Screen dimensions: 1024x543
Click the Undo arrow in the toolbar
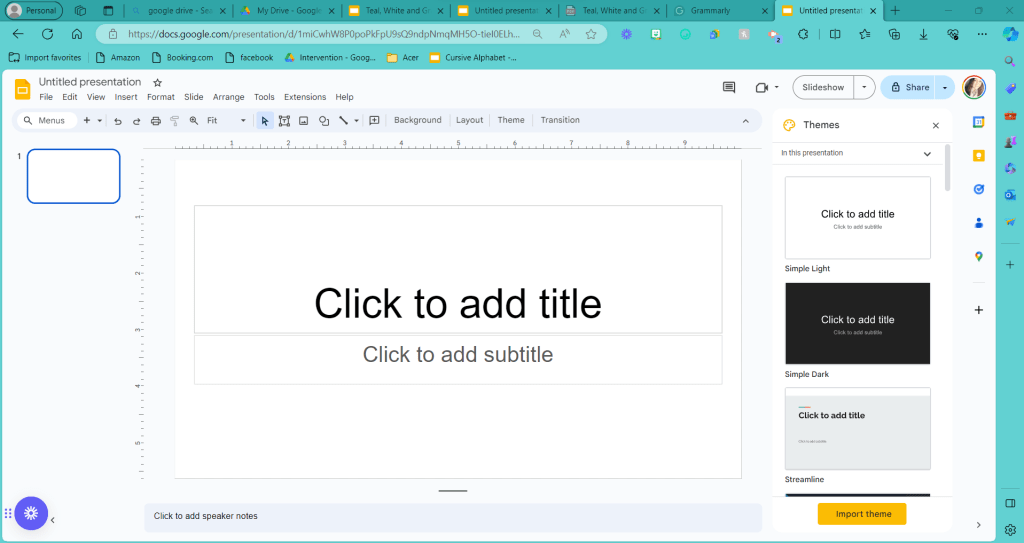(118, 121)
